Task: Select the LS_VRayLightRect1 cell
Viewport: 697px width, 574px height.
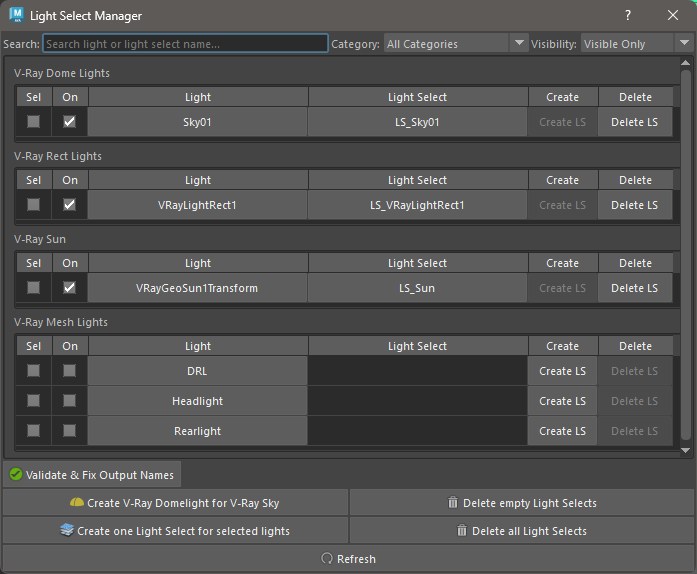Action: tap(417, 205)
